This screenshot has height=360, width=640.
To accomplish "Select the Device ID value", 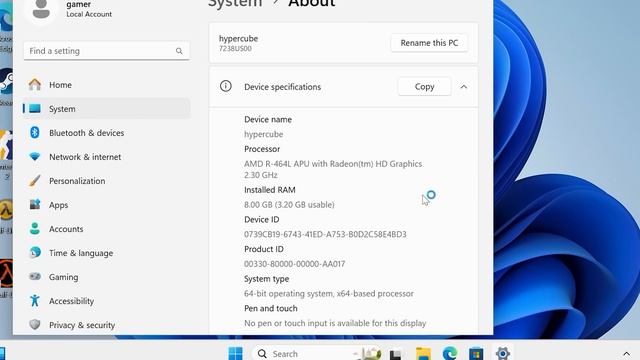I will pos(325,234).
